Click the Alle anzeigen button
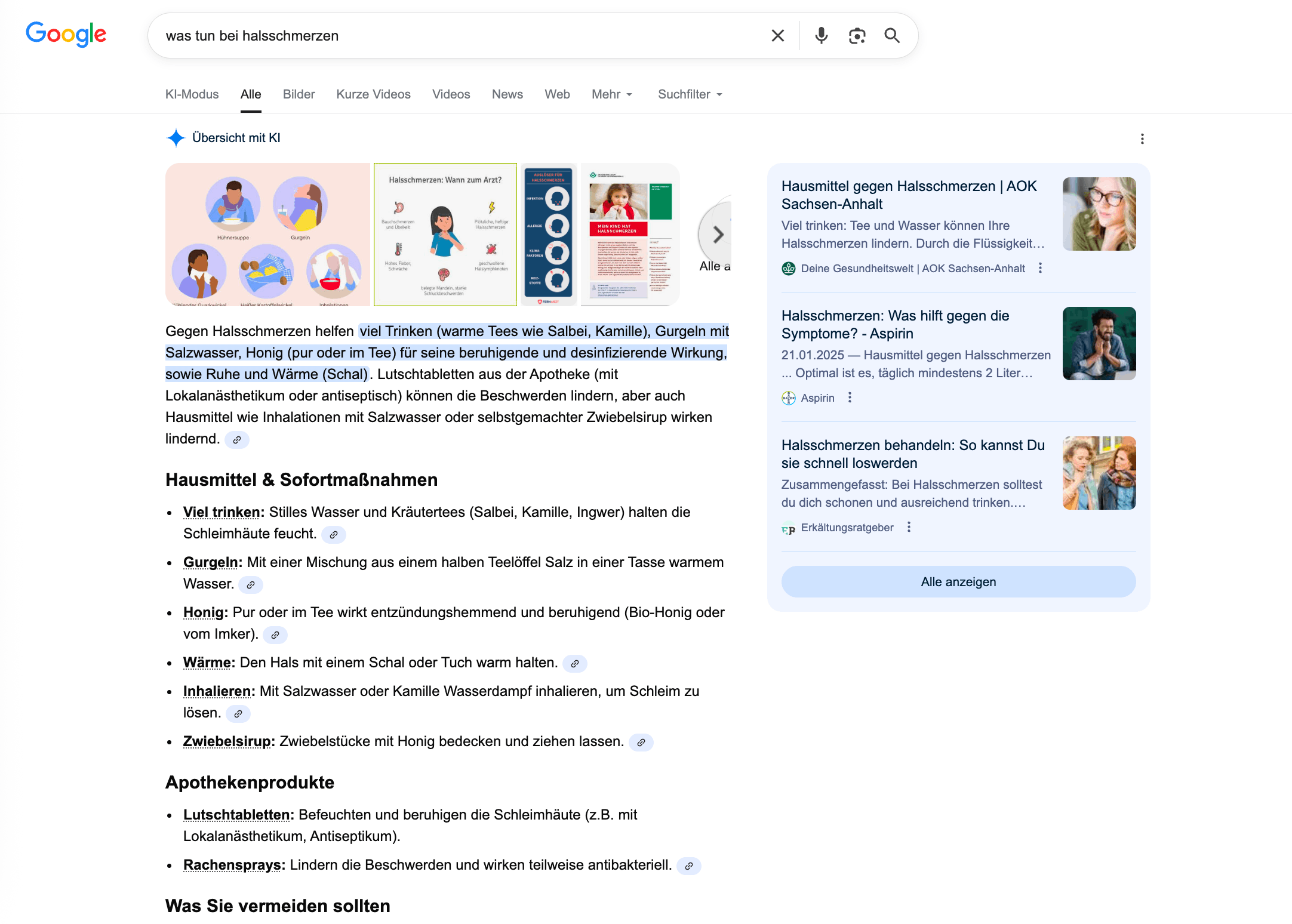Viewport: 1292px width, 924px height. coord(958,581)
